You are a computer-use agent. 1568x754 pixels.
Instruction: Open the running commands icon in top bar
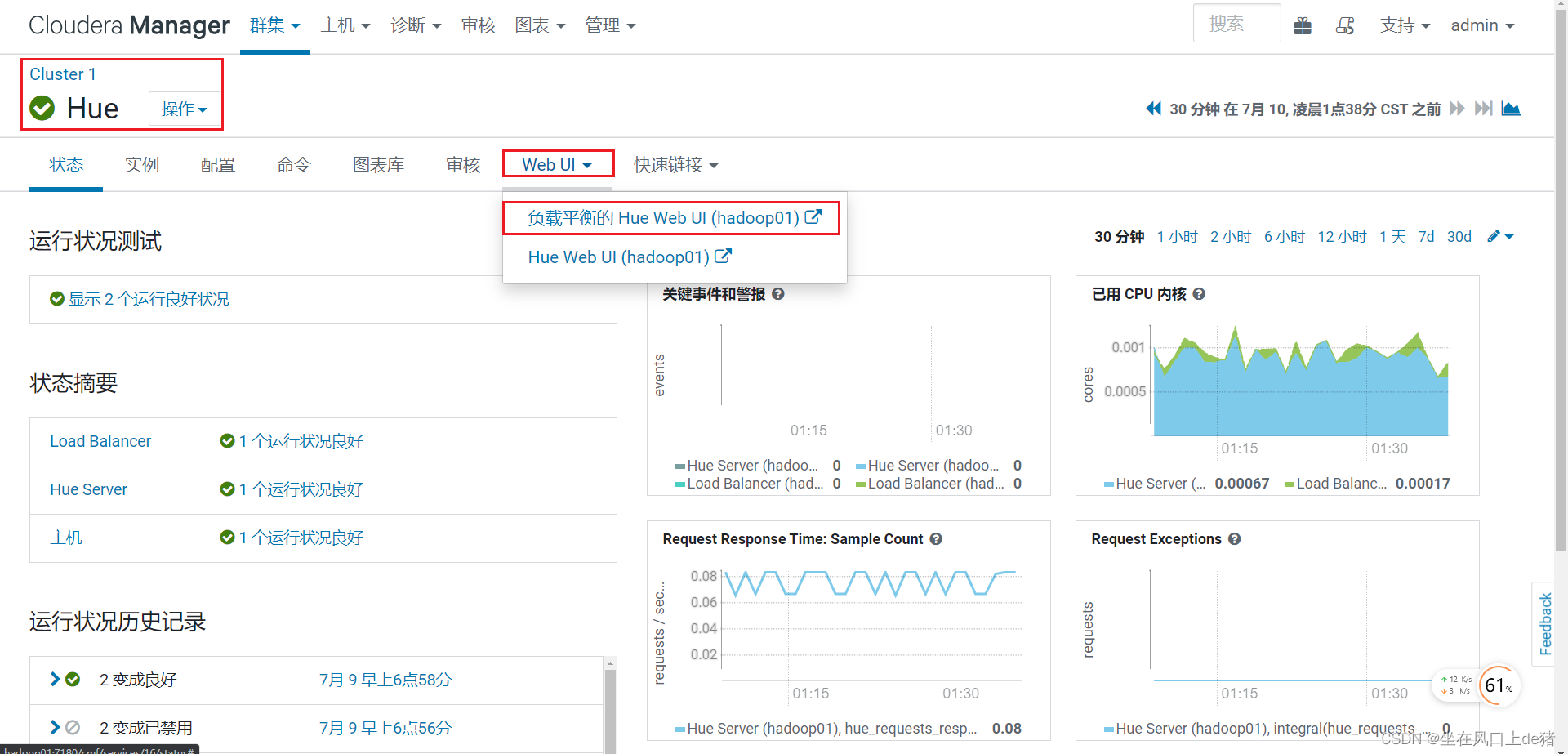[1345, 26]
